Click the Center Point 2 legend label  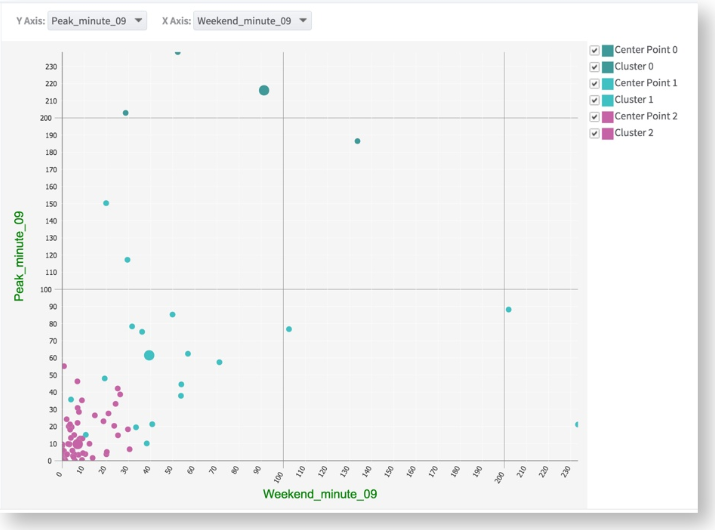tap(646, 116)
